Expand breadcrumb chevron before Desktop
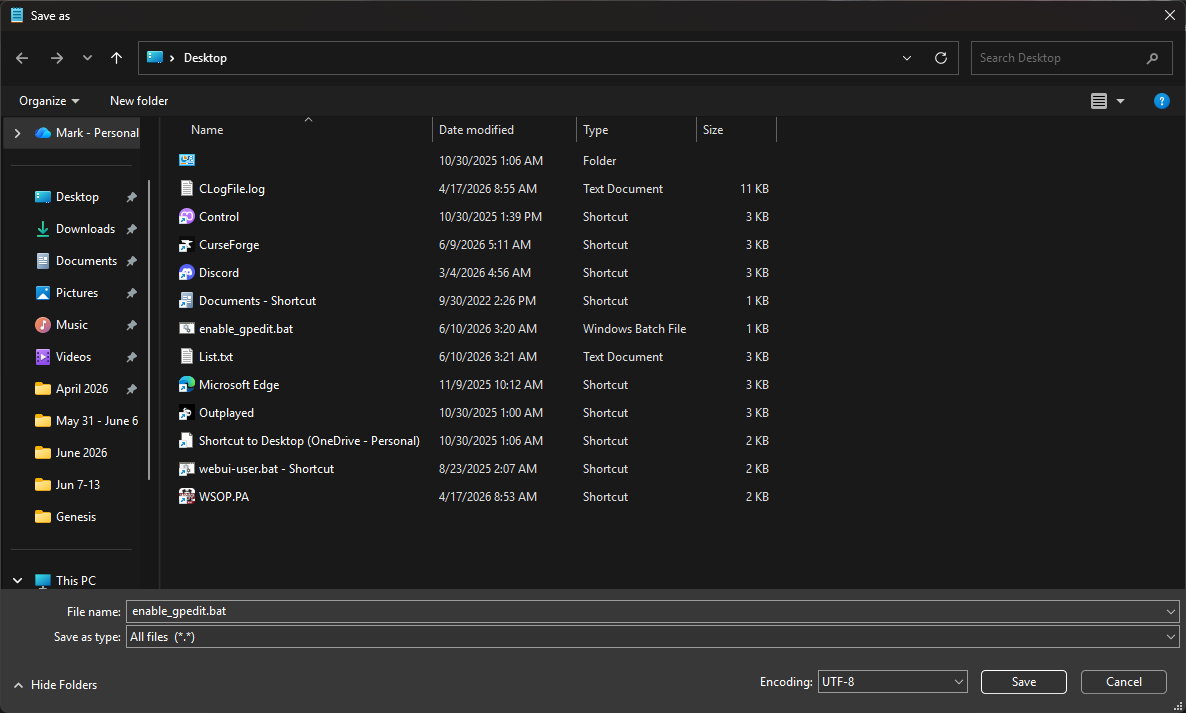This screenshot has width=1186, height=713. [172, 58]
